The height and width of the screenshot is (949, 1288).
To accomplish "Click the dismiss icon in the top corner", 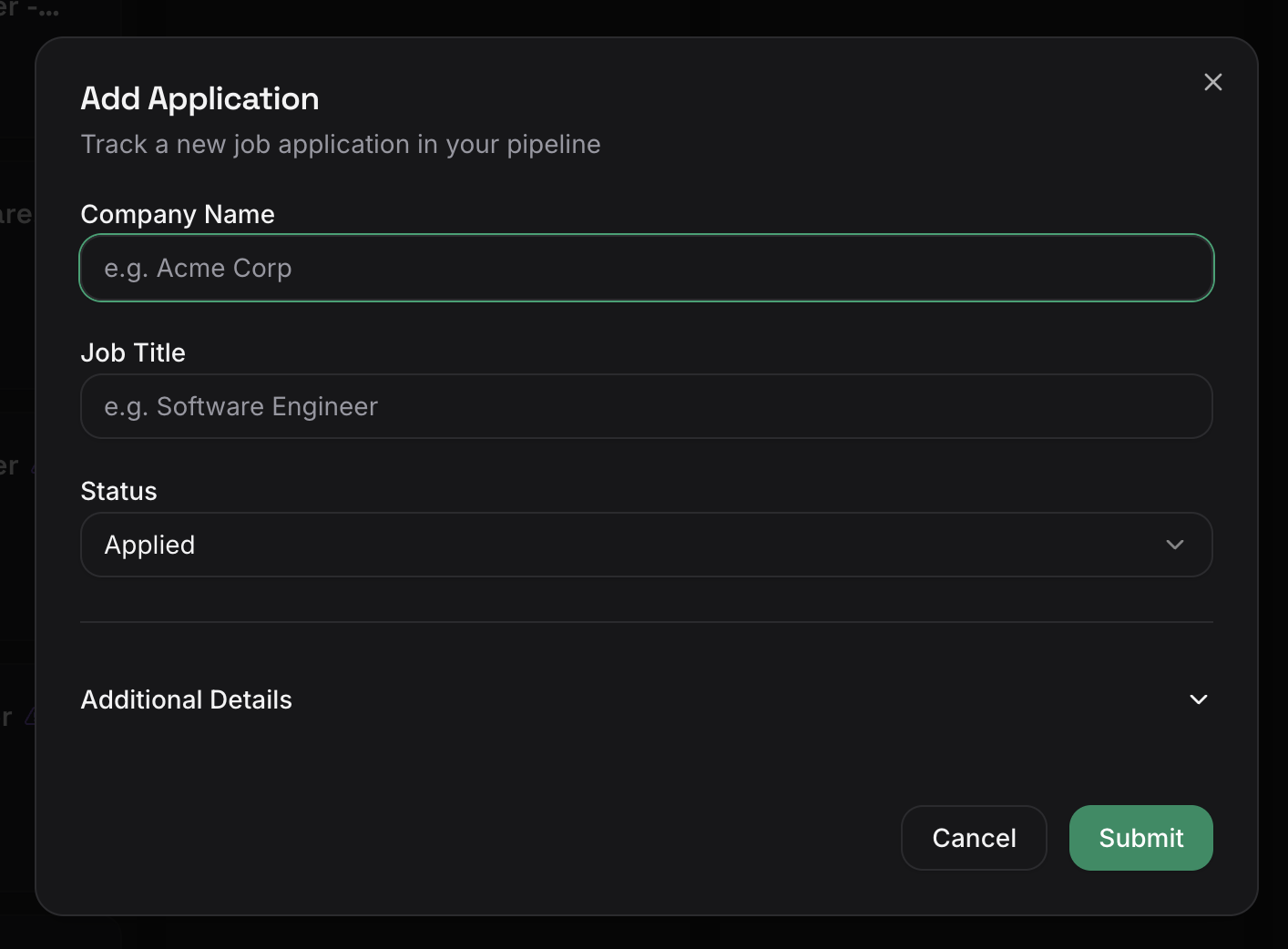I will point(1212,82).
